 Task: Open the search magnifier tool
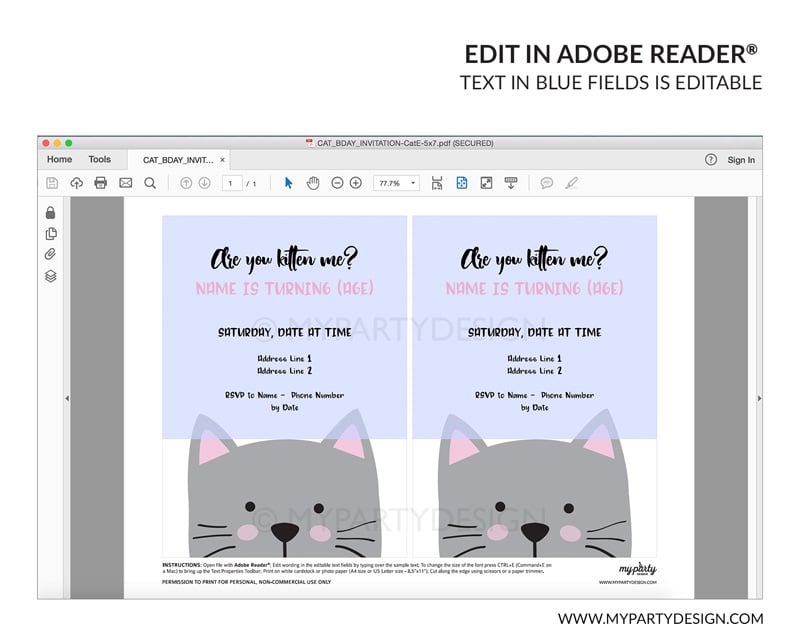(150, 183)
